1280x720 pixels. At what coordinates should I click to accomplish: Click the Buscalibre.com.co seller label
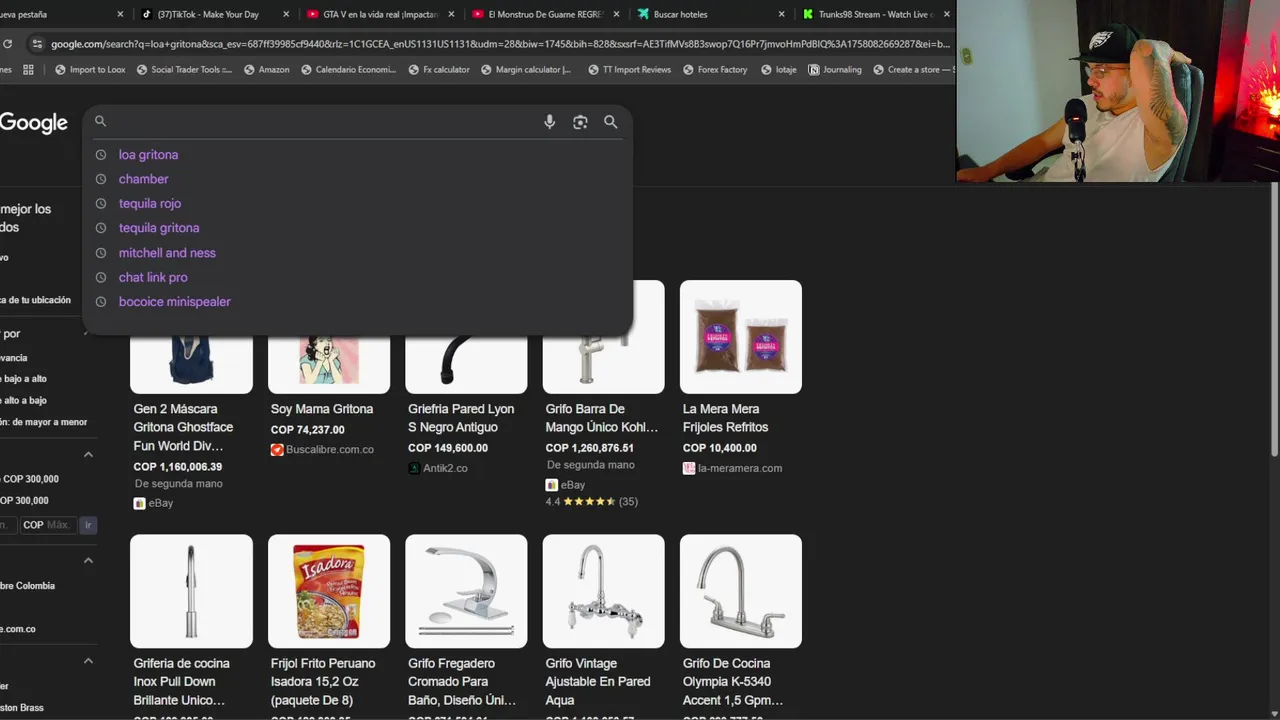329,450
